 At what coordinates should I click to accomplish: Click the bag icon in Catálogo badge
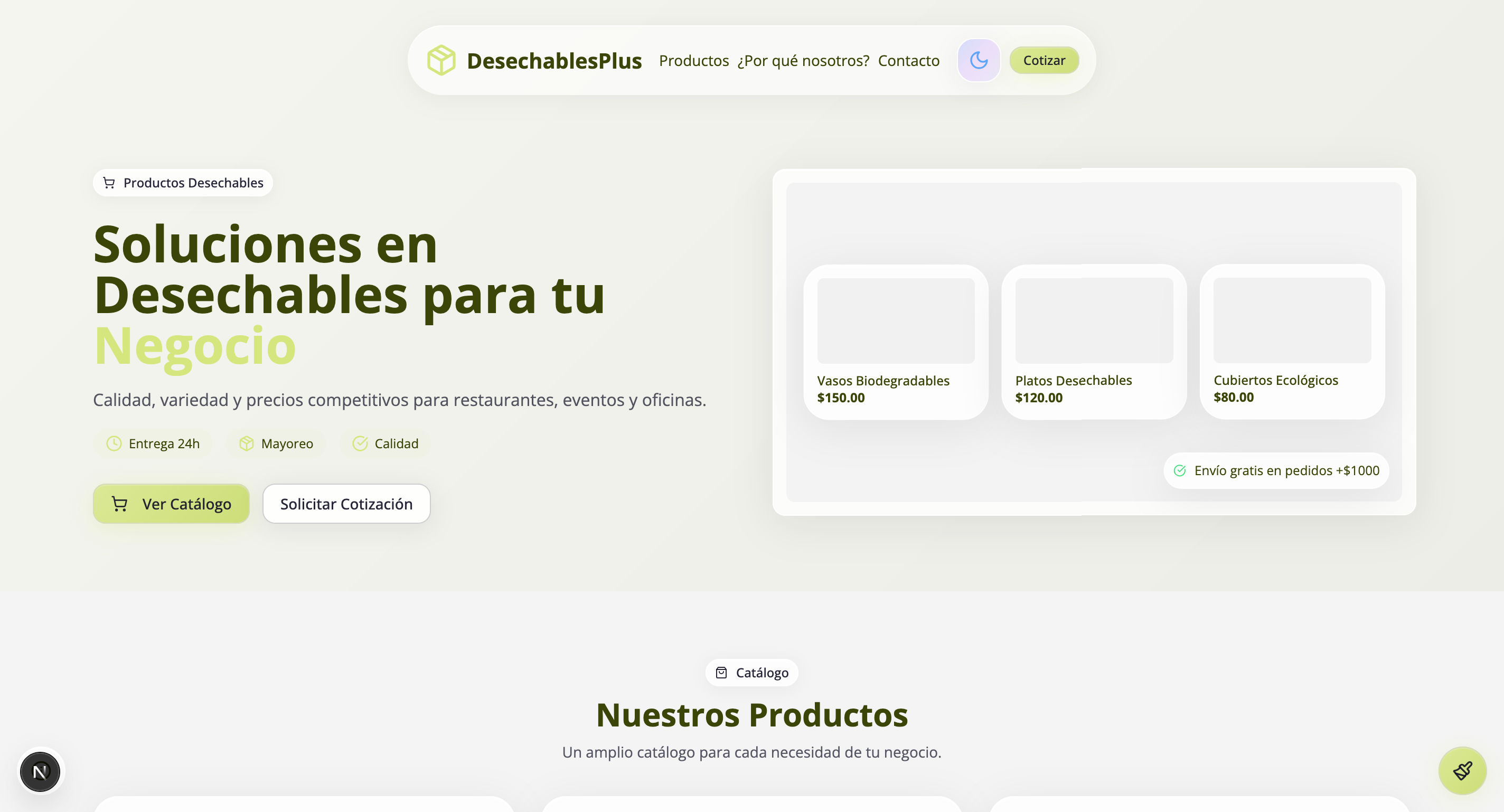tap(721, 673)
